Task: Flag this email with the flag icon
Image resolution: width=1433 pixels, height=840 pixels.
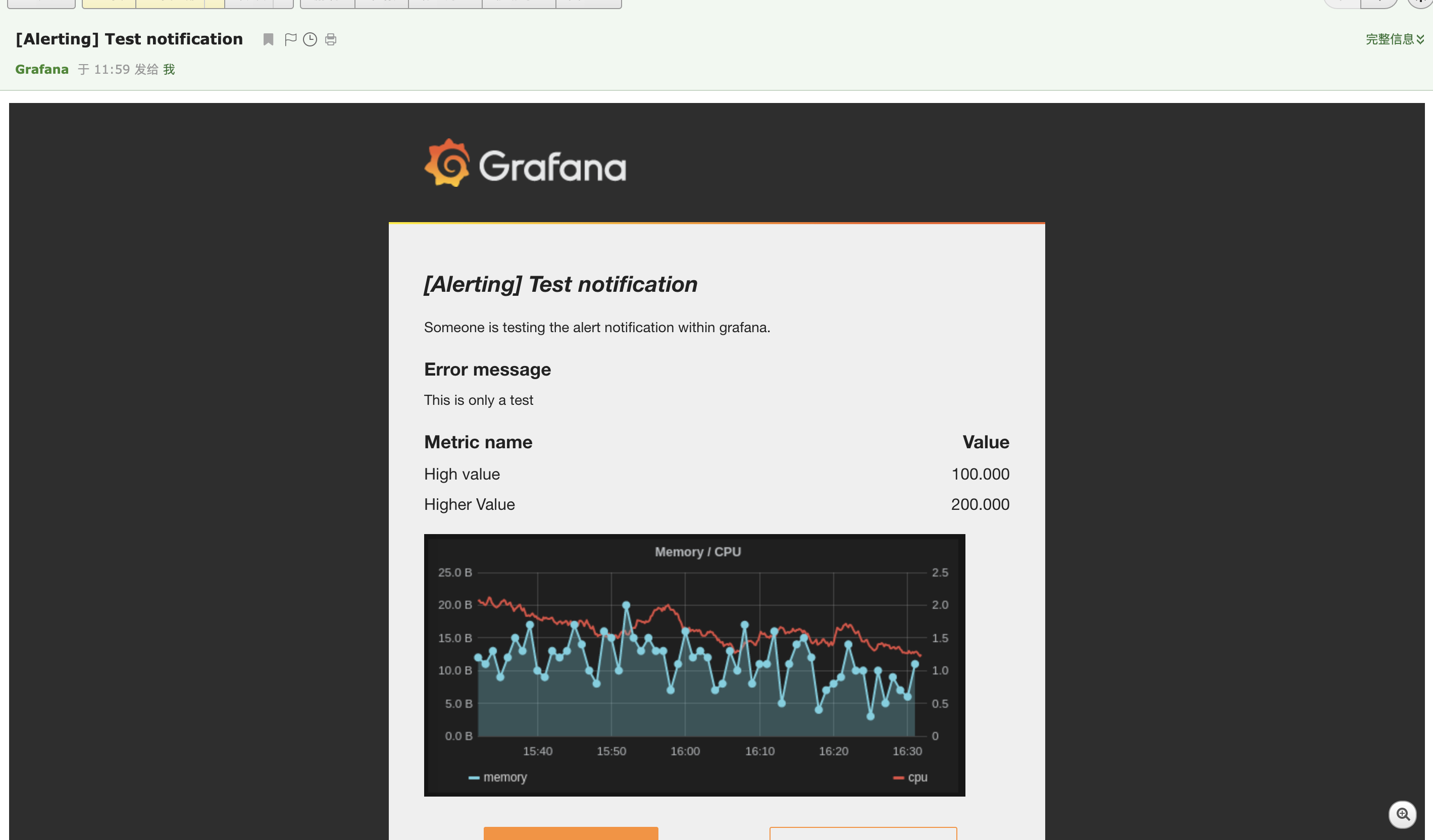Action: 290,39
